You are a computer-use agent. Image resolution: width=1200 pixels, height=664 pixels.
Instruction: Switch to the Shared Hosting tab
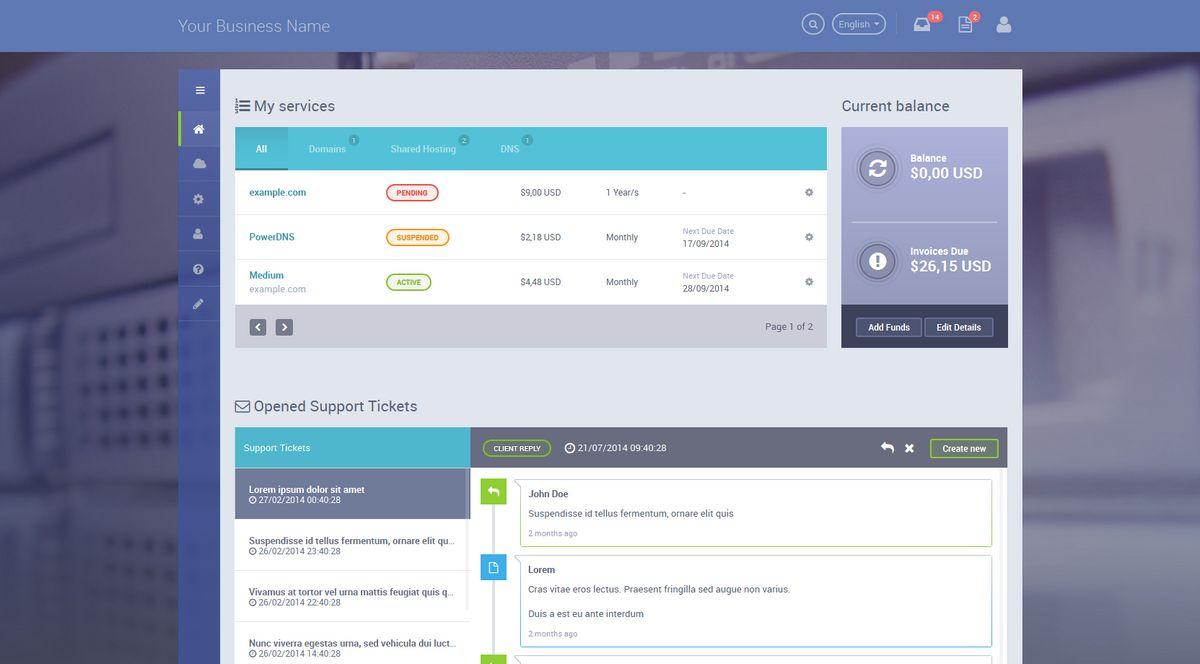[x=423, y=149]
